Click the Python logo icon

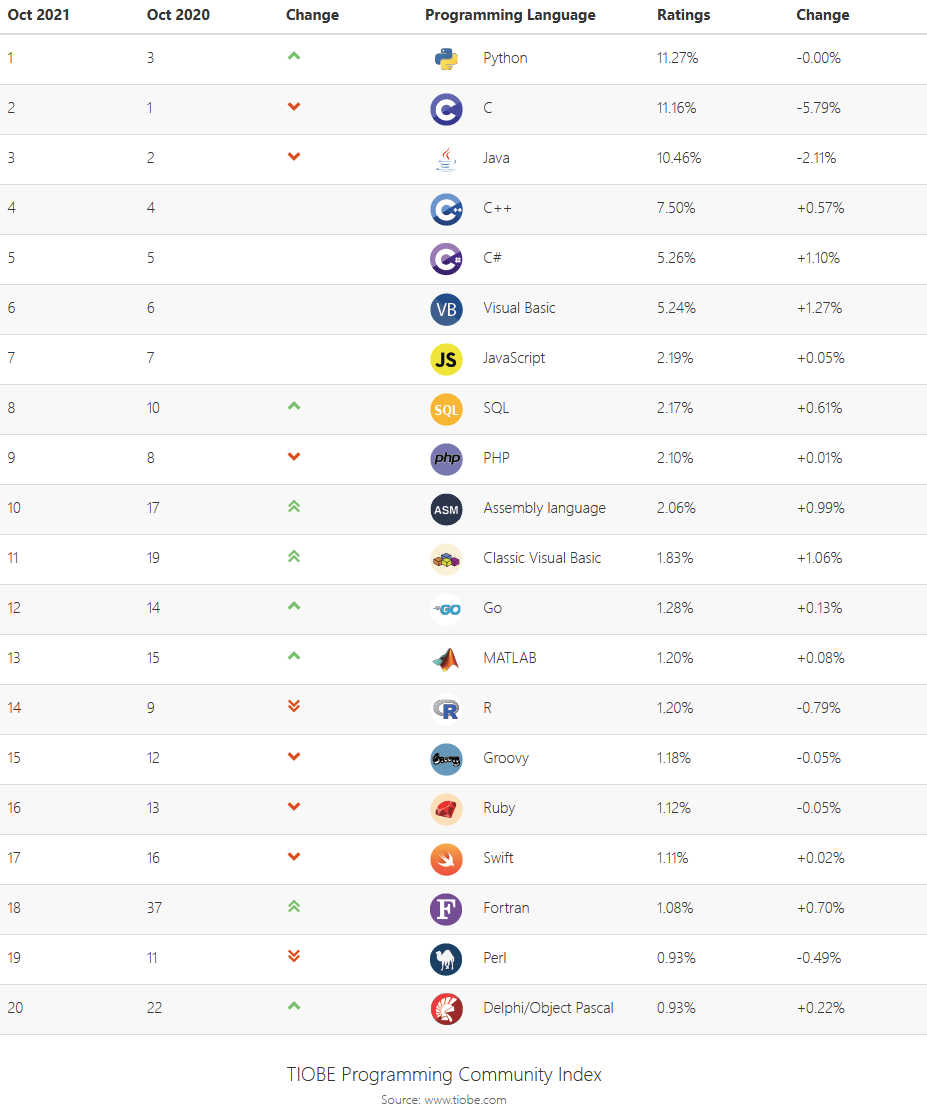coord(446,58)
